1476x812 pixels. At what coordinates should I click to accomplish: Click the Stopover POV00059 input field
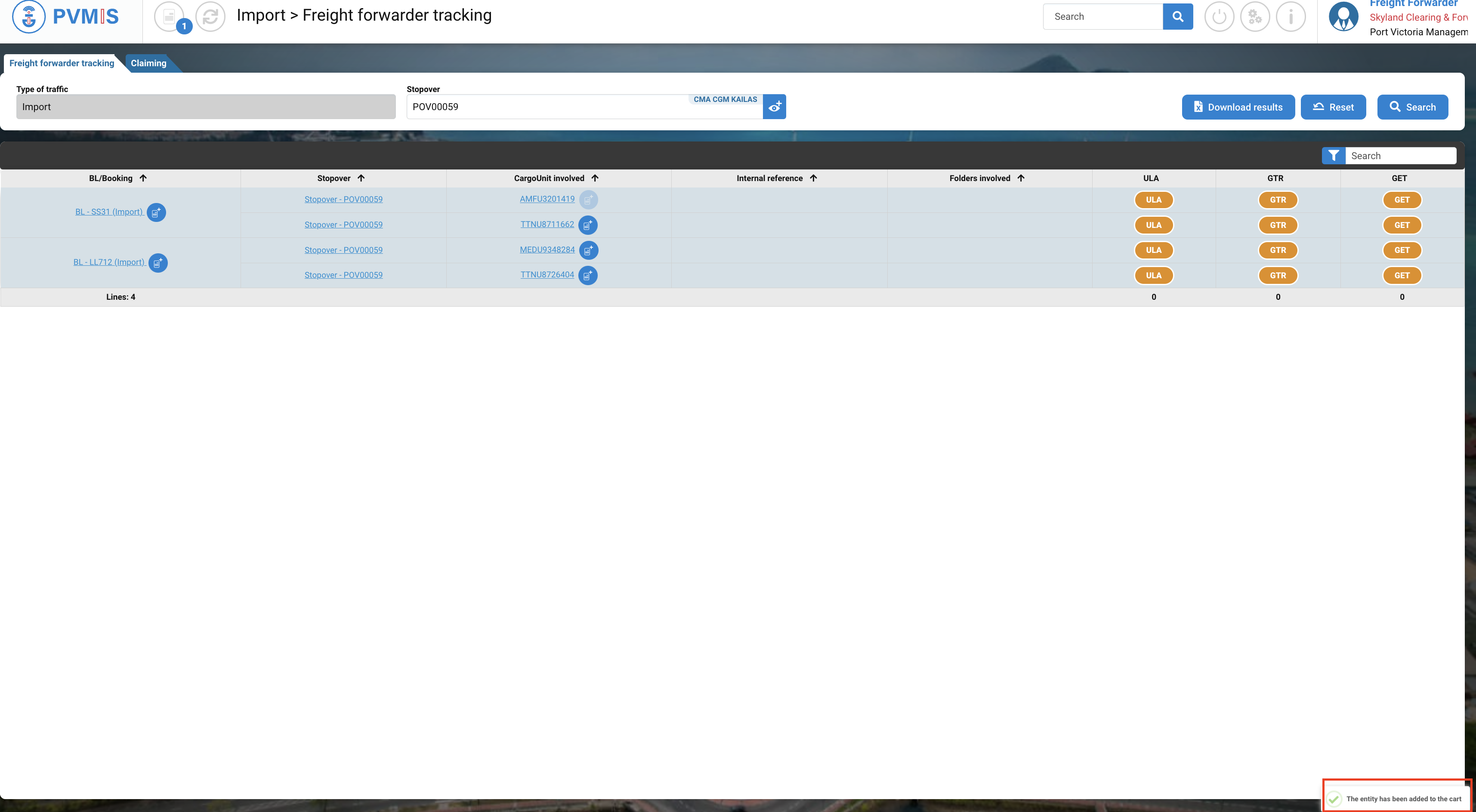(x=544, y=107)
